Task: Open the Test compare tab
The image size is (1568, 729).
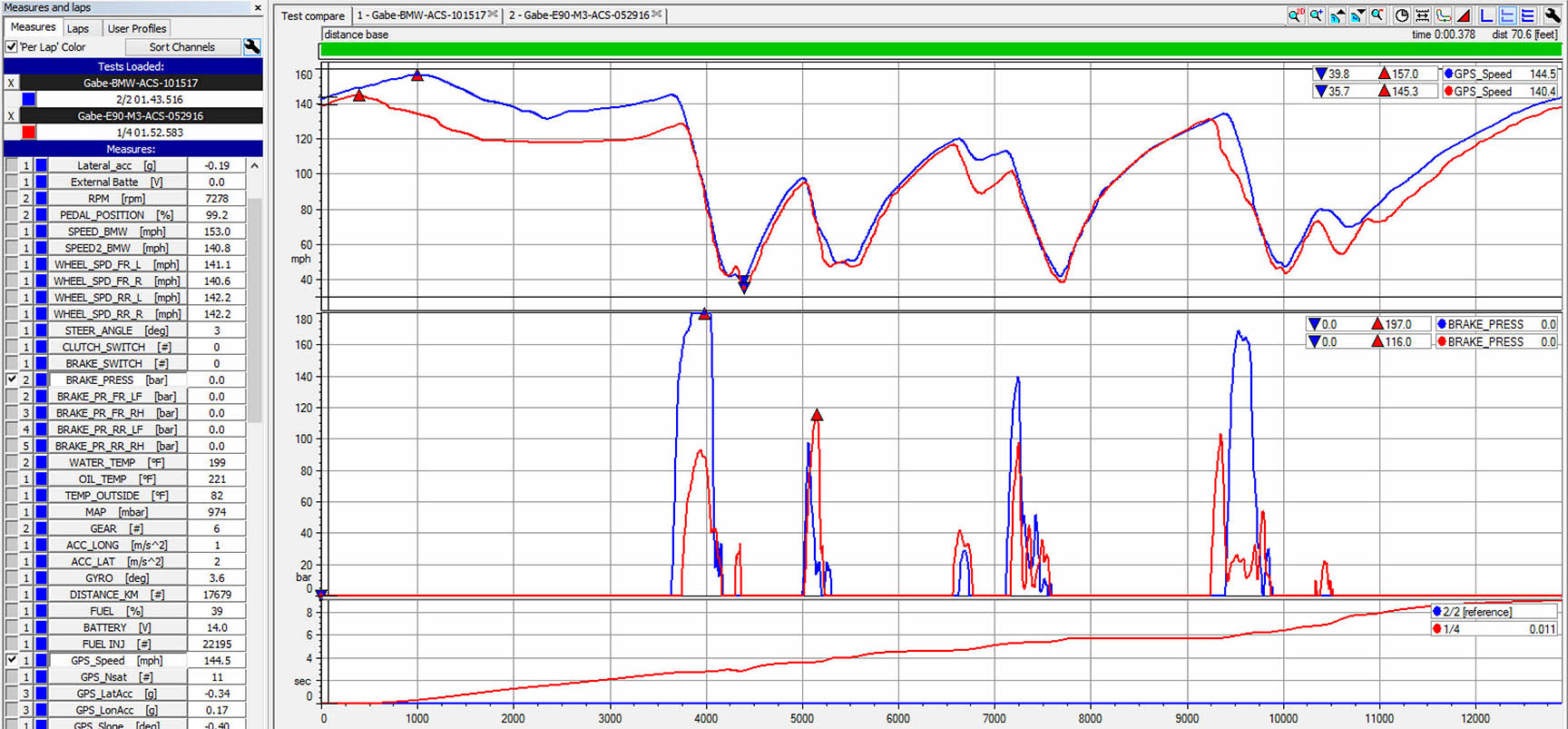Action: pos(313,15)
